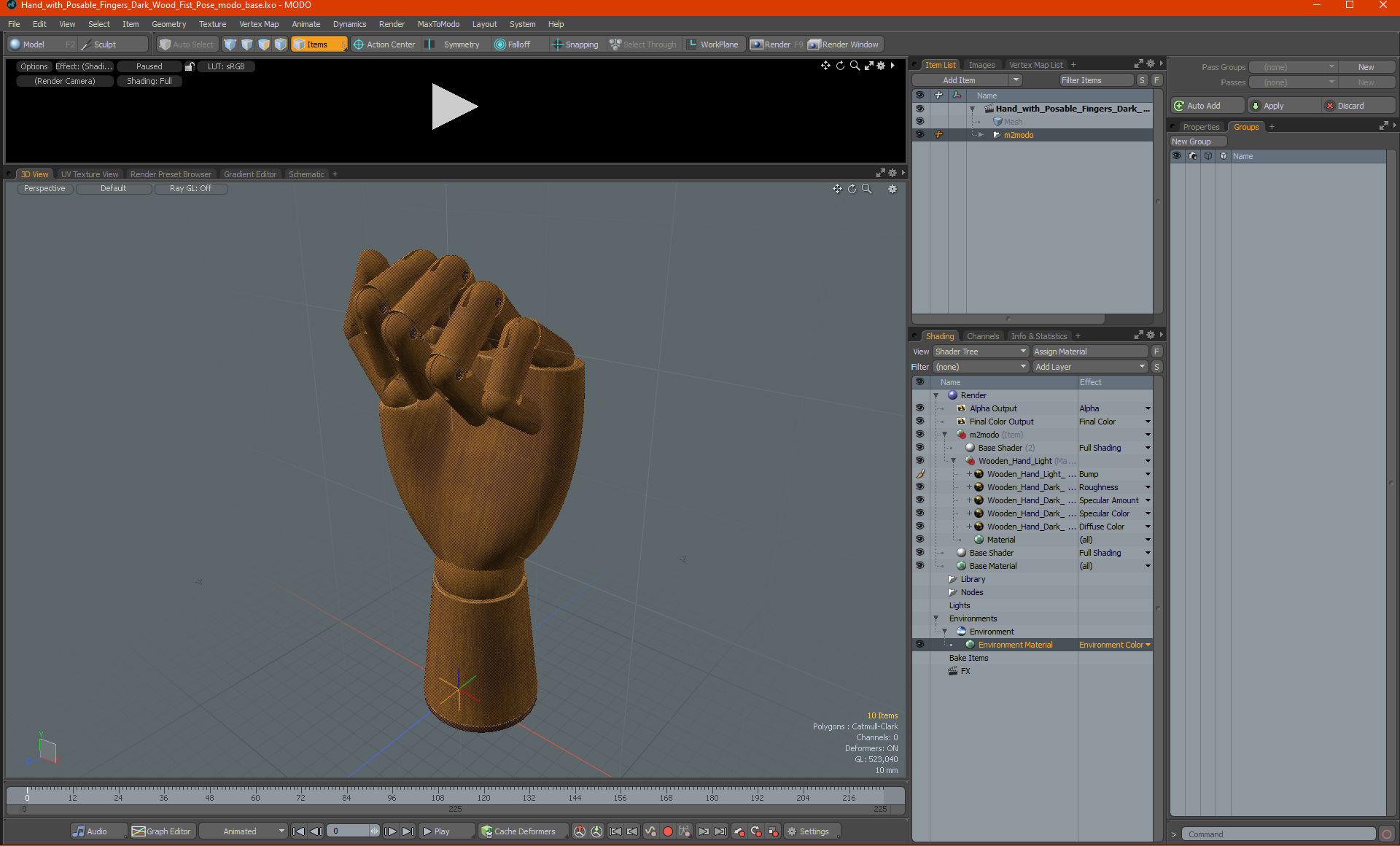Click the Assign Material button
1400x846 pixels.
[x=1089, y=352]
